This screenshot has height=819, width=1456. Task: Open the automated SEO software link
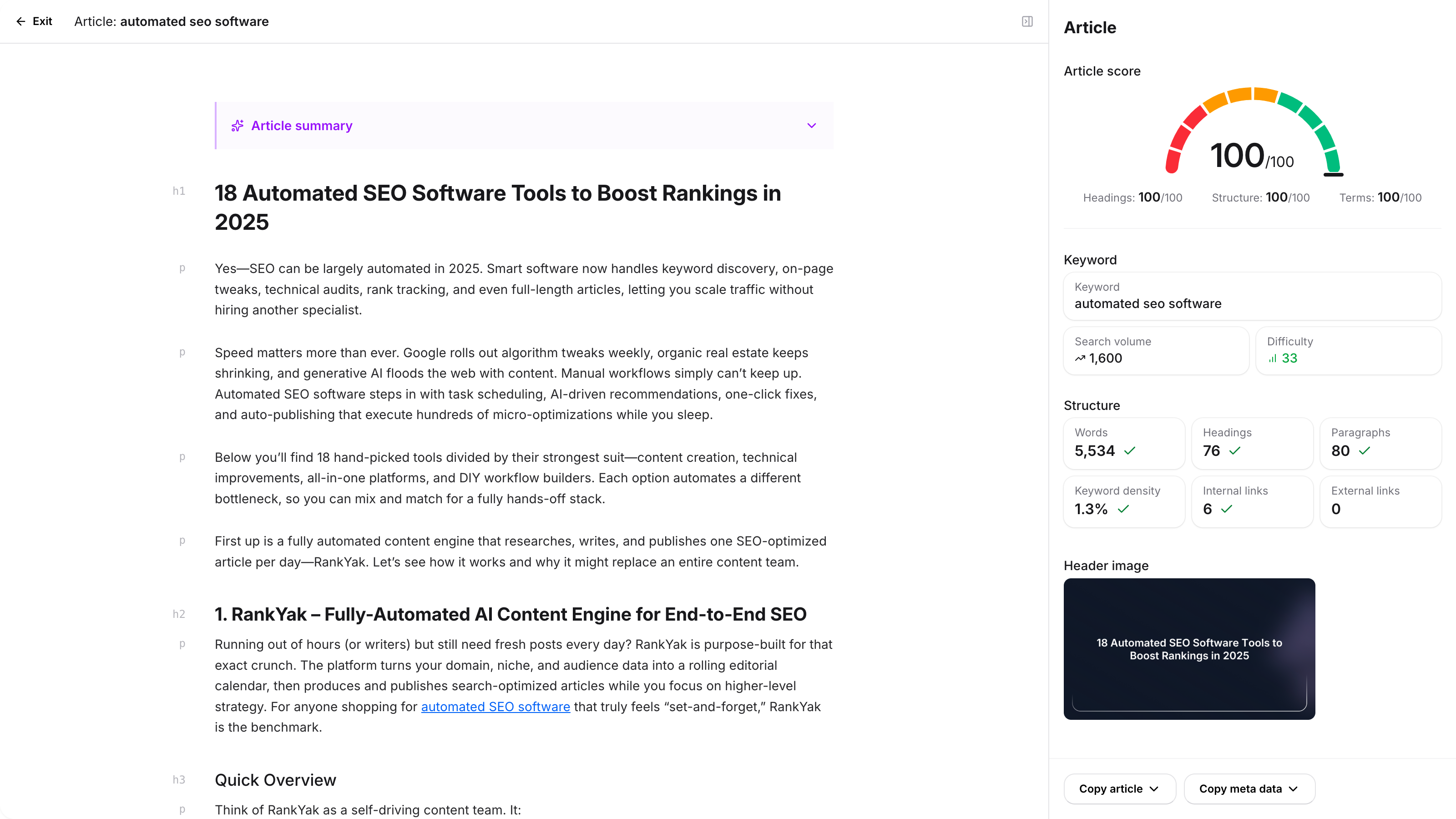(x=495, y=707)
